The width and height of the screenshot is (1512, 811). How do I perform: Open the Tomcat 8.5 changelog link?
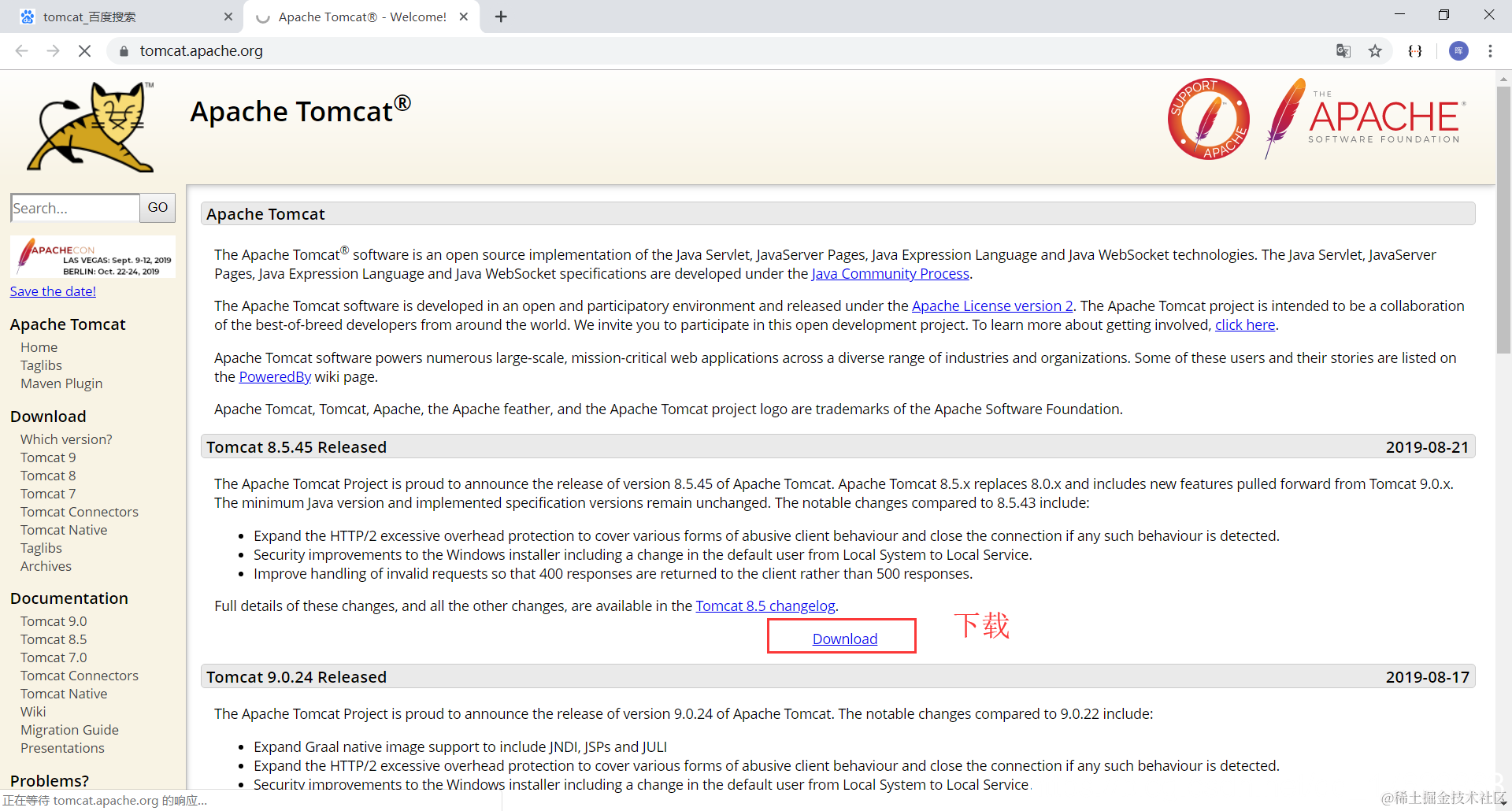pyautogui.click(x=765, y=606)
